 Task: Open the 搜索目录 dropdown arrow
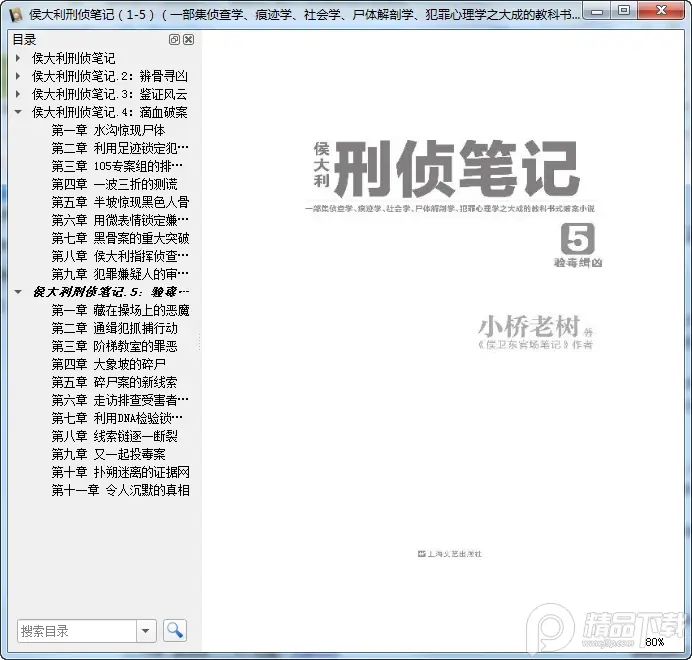(146, 630)
